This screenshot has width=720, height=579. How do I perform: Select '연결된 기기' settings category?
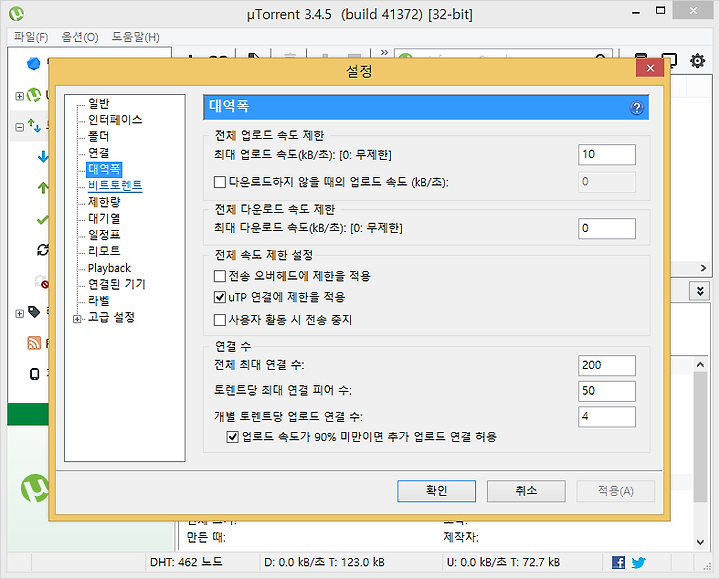pyautogui.click(x=117, y=284)
